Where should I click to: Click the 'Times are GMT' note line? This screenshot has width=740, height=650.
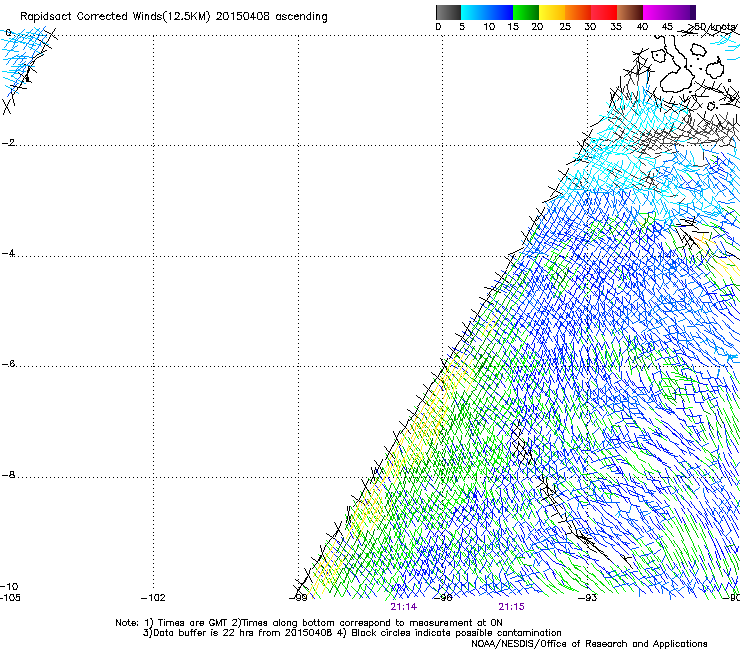pos(309,623)
